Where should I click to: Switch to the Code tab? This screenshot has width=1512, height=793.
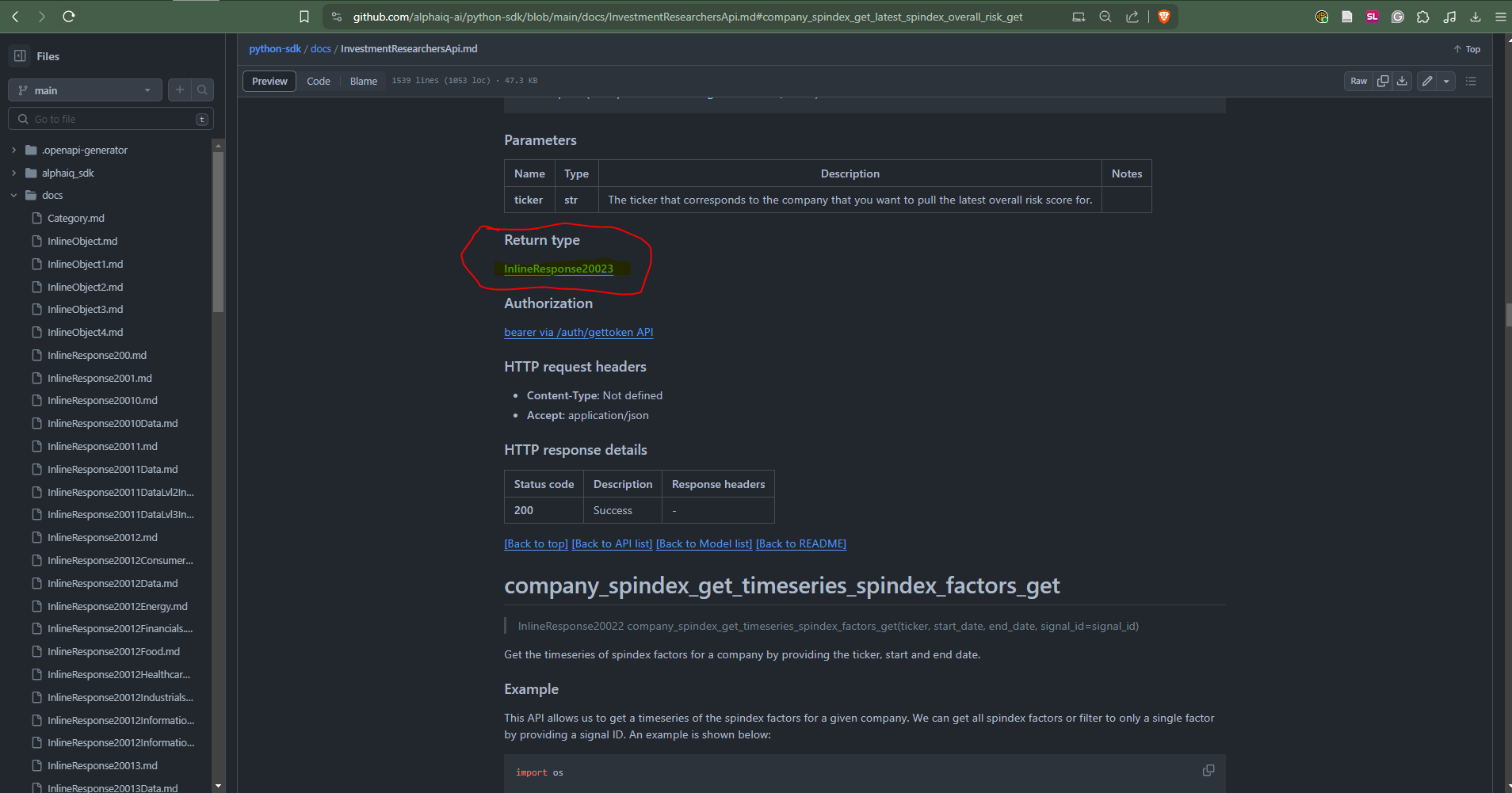319,81
